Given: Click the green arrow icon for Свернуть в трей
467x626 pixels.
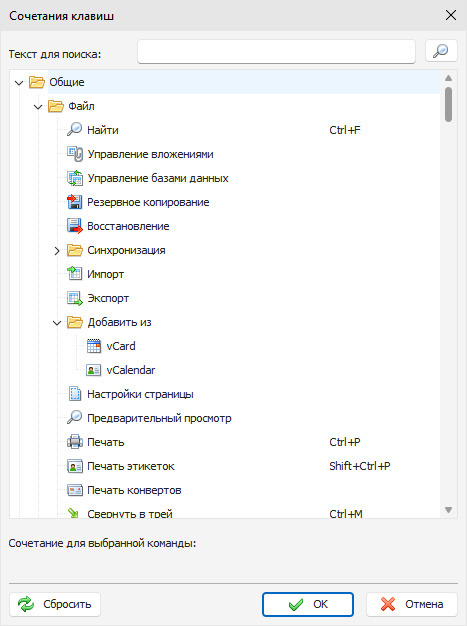Looking at the screenshot, I should click(x=73, y=513).
